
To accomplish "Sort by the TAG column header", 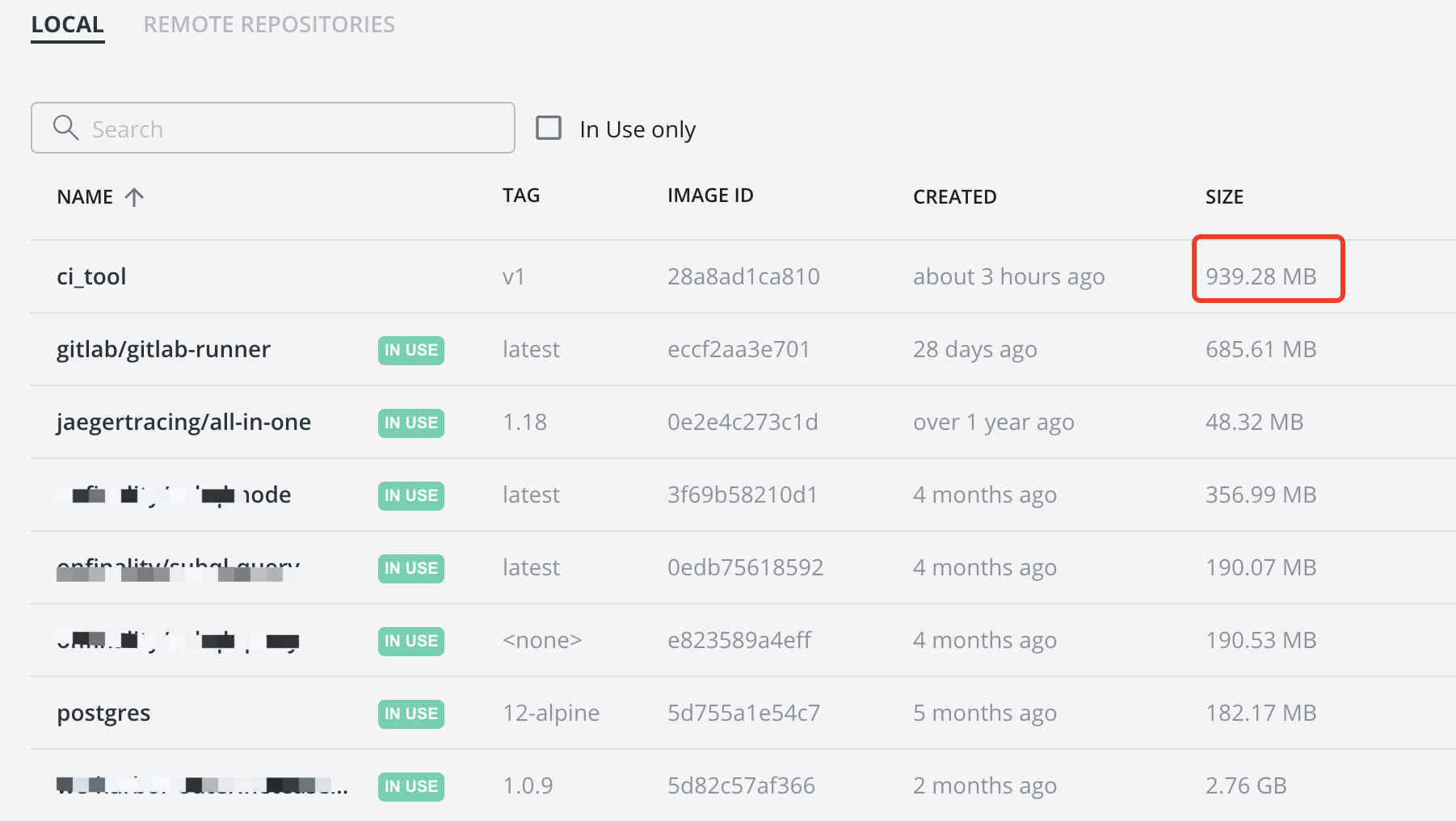I will 520,196.
